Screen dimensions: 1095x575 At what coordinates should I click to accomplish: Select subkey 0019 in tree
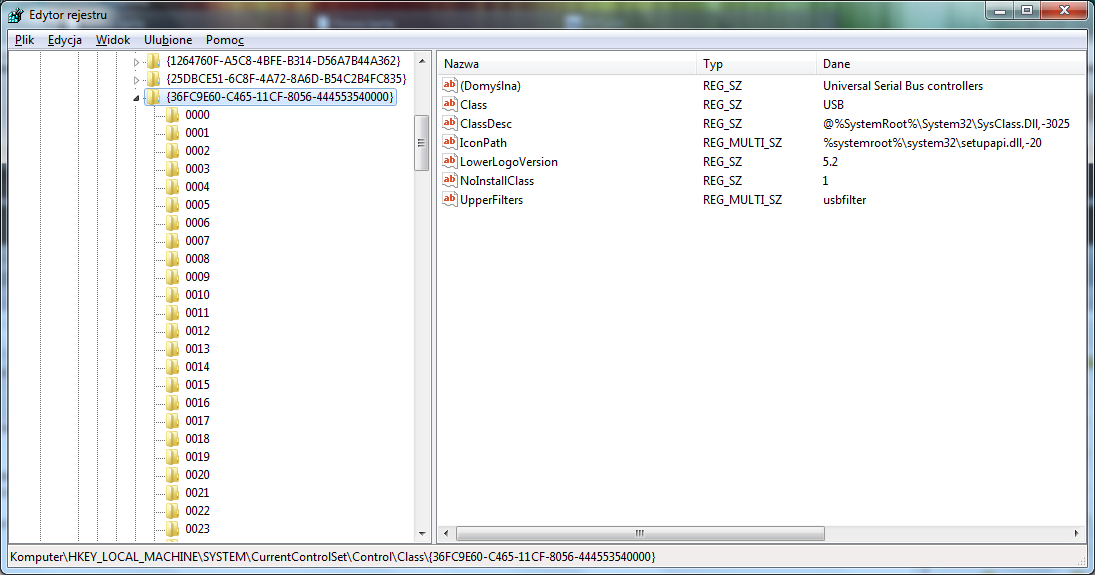198,457
